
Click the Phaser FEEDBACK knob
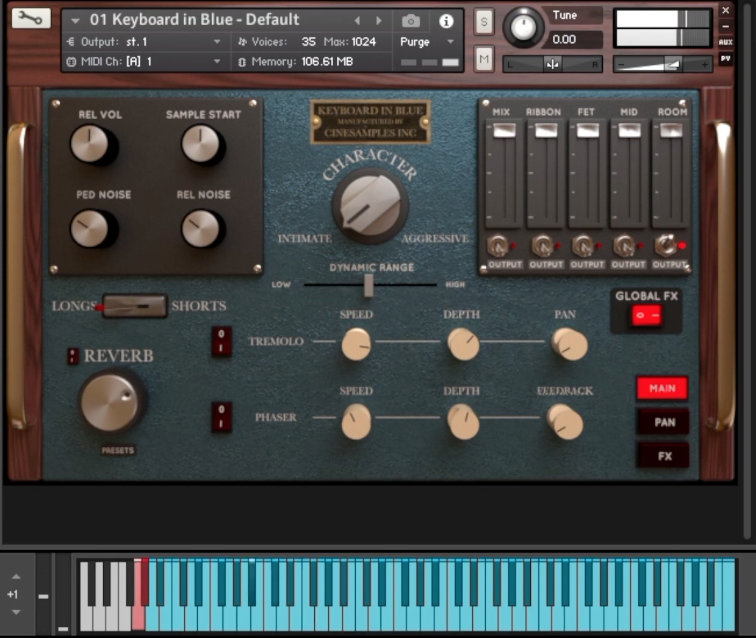point(565,422)
